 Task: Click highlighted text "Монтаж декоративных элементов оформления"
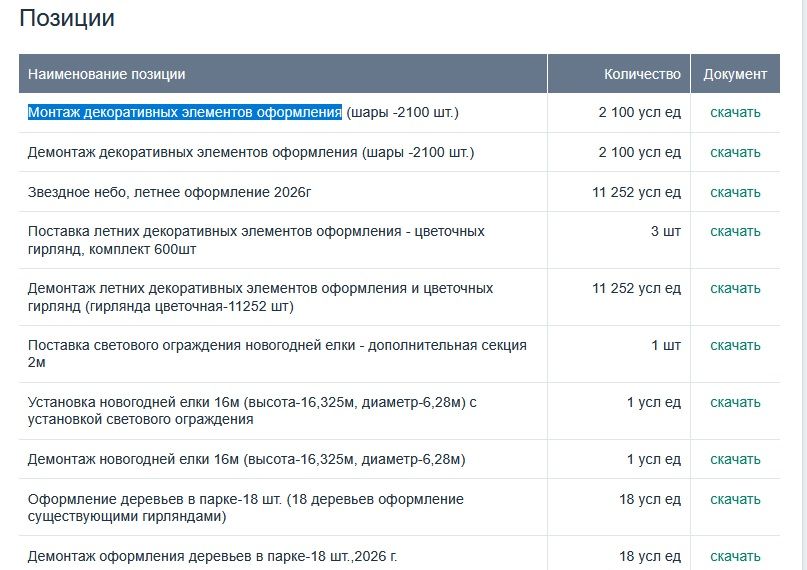(185, 112)
